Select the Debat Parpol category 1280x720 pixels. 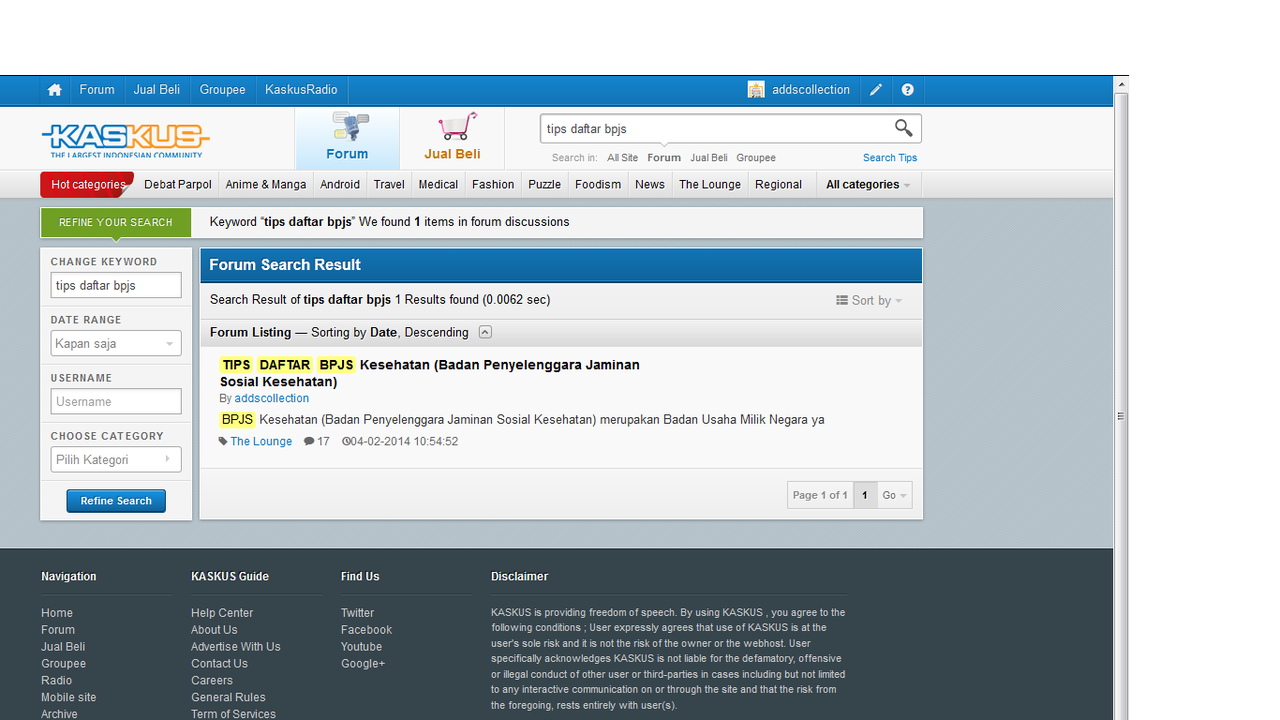[178, 184]
